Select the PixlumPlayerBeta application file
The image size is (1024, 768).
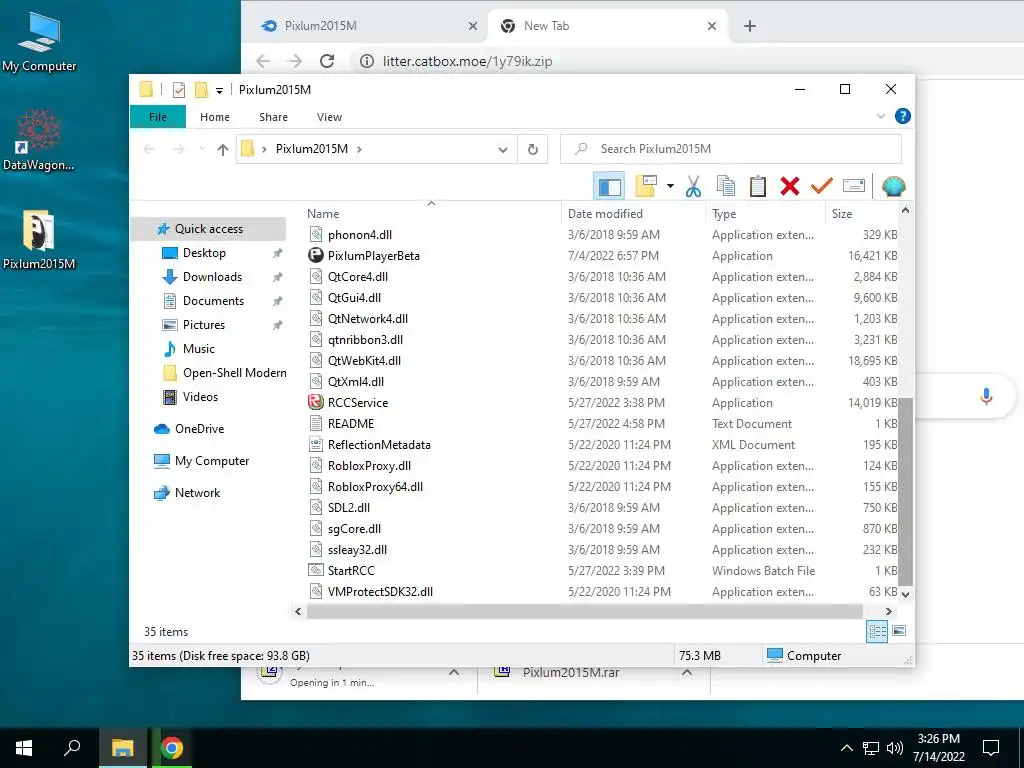(x=374, y=256)
